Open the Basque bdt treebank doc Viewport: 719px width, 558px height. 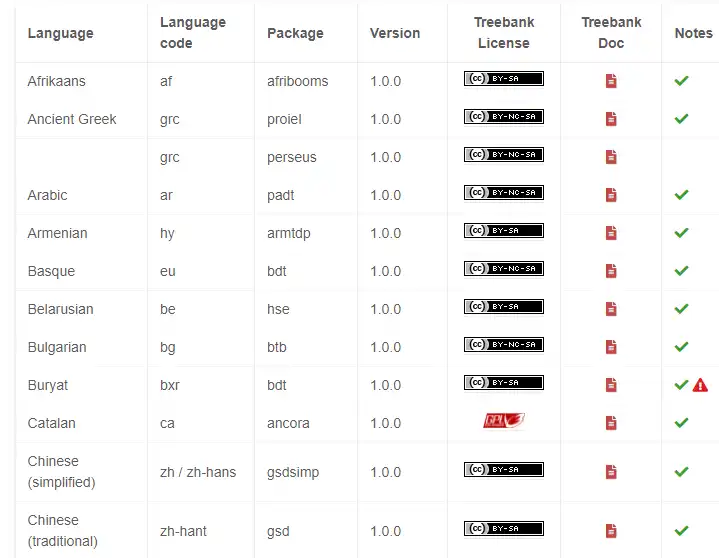point(611,271)
